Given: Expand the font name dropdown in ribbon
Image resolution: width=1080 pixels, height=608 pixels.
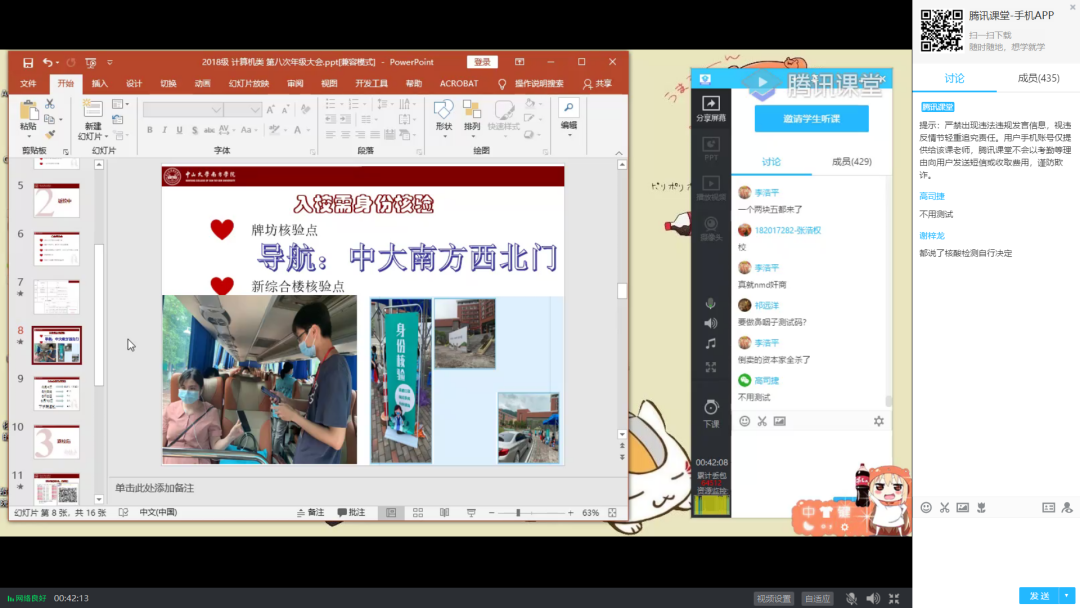Looking at the screenshot, I should (x=216, y=110).
